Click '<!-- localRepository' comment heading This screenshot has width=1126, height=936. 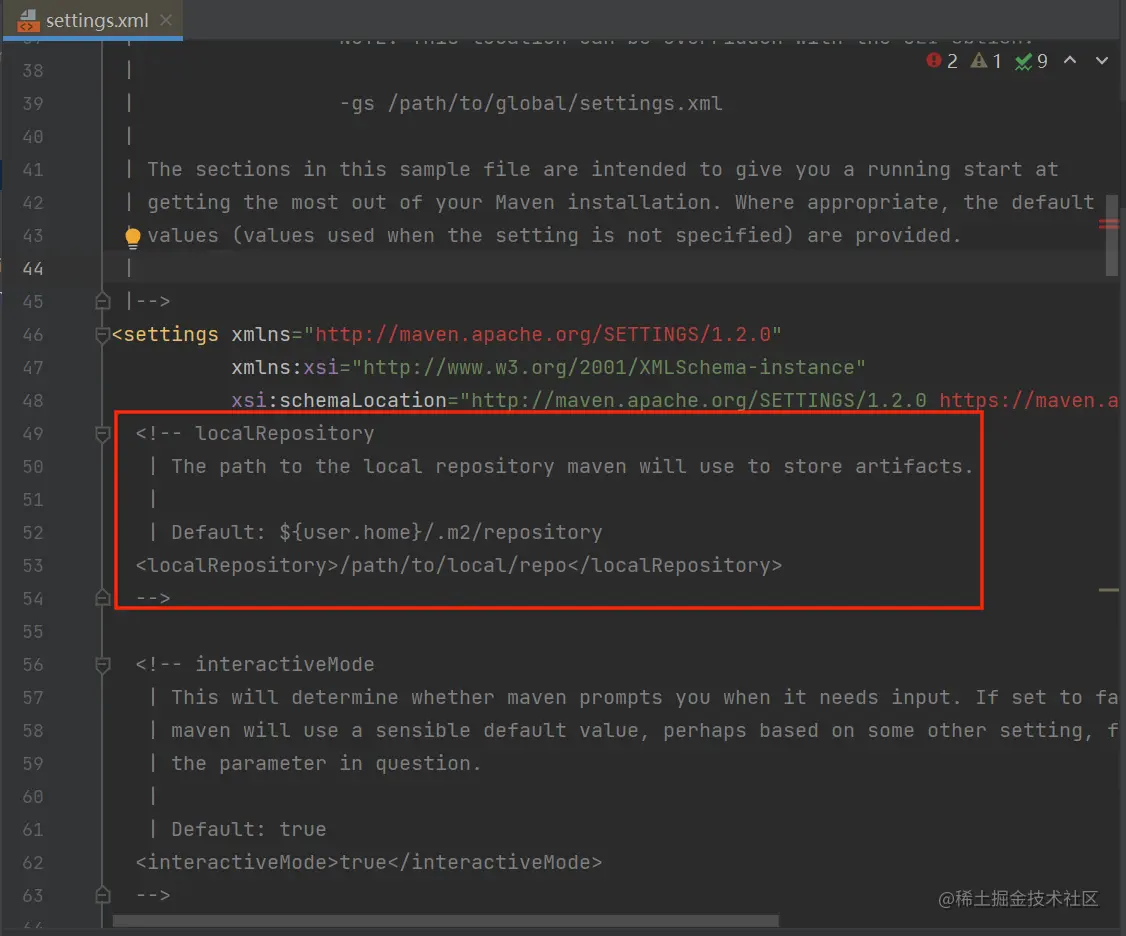pos(255,434)
